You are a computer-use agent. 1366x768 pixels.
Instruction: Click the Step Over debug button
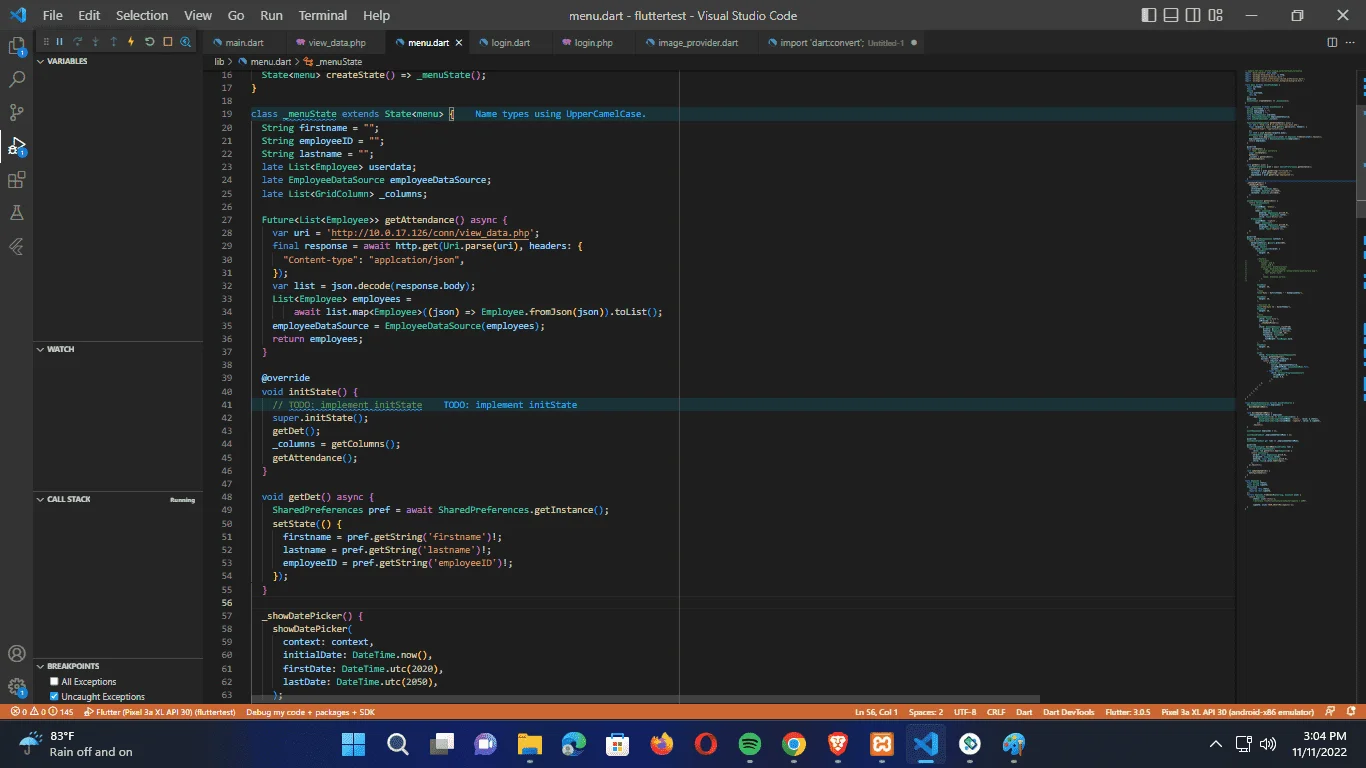pos(77,42)
